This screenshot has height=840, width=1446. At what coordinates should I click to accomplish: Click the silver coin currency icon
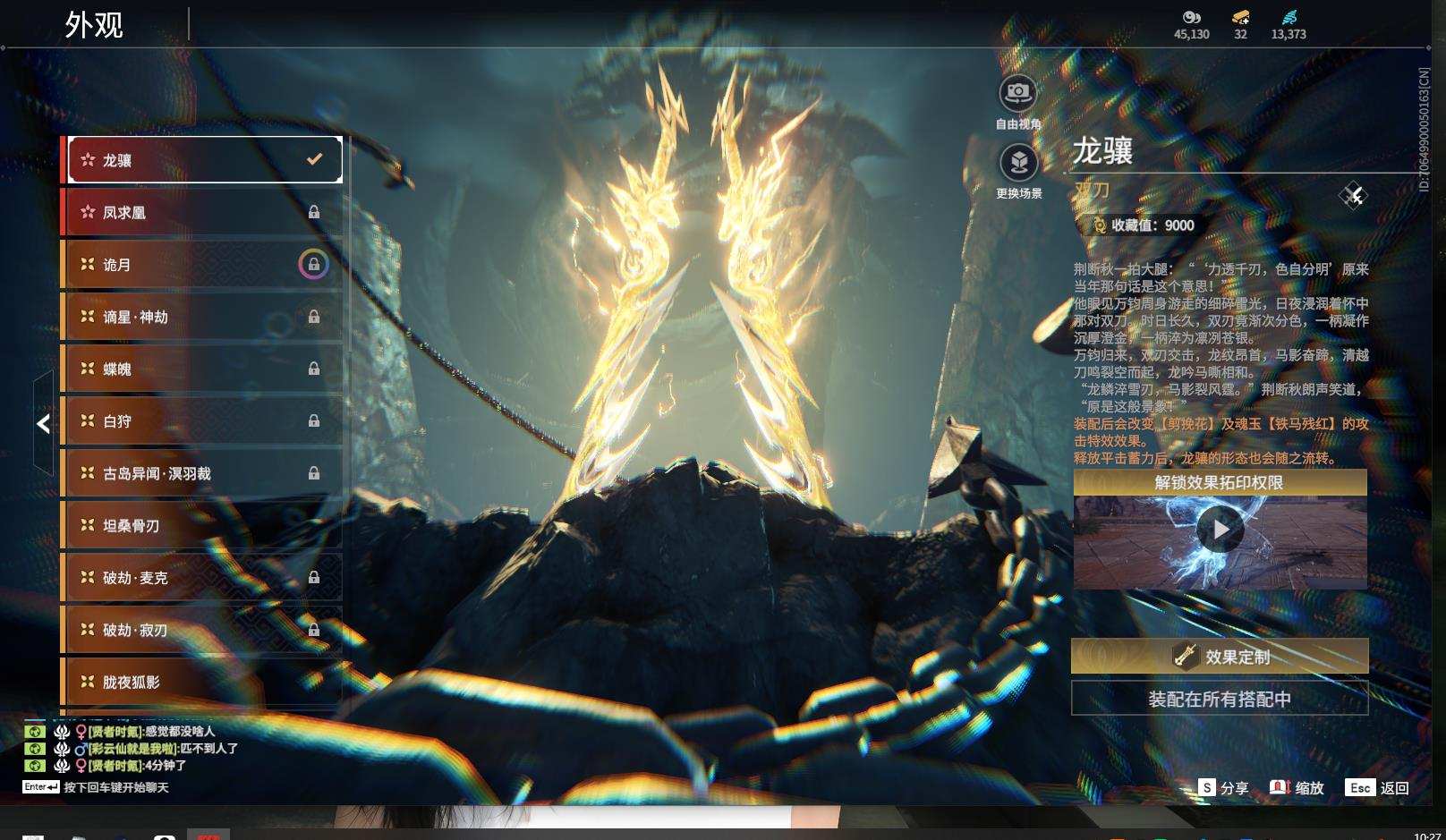1191,17
